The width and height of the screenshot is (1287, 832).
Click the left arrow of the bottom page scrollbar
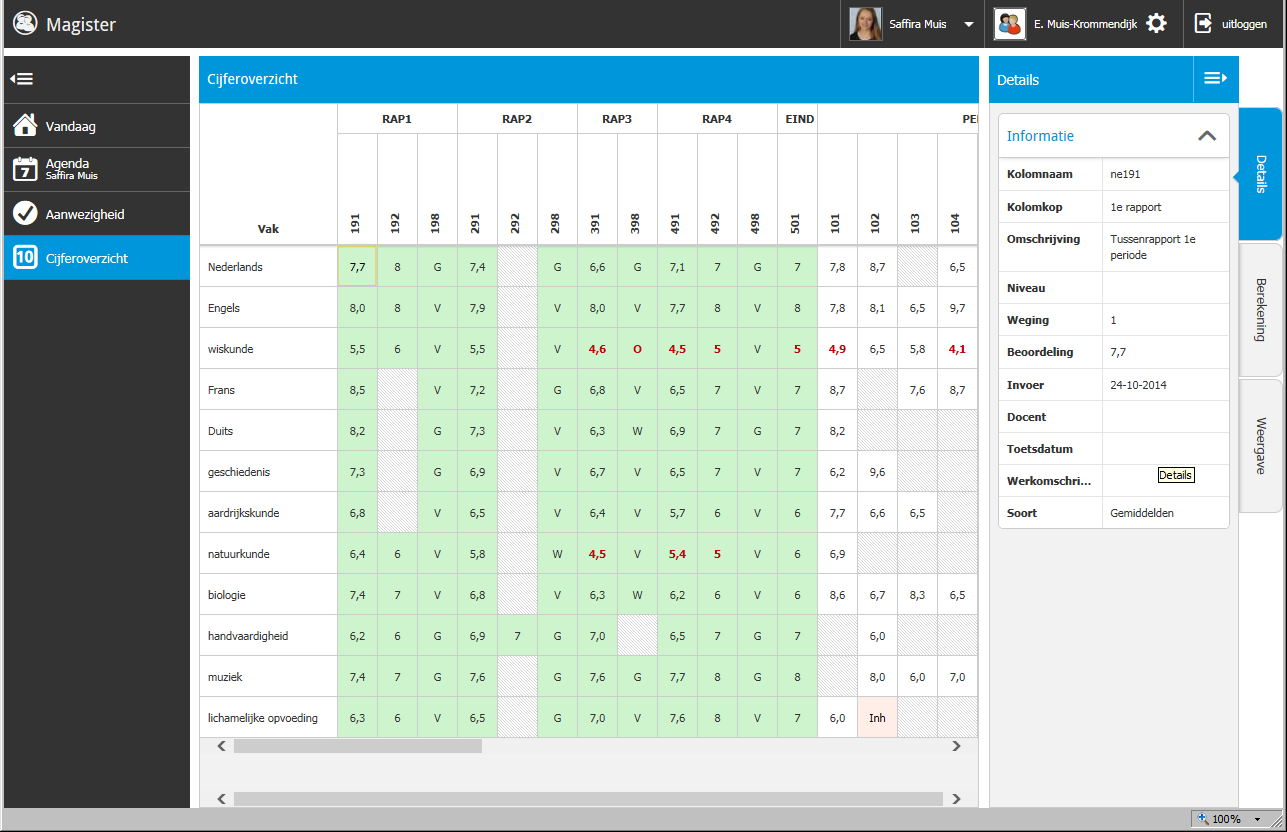(222, 799)
